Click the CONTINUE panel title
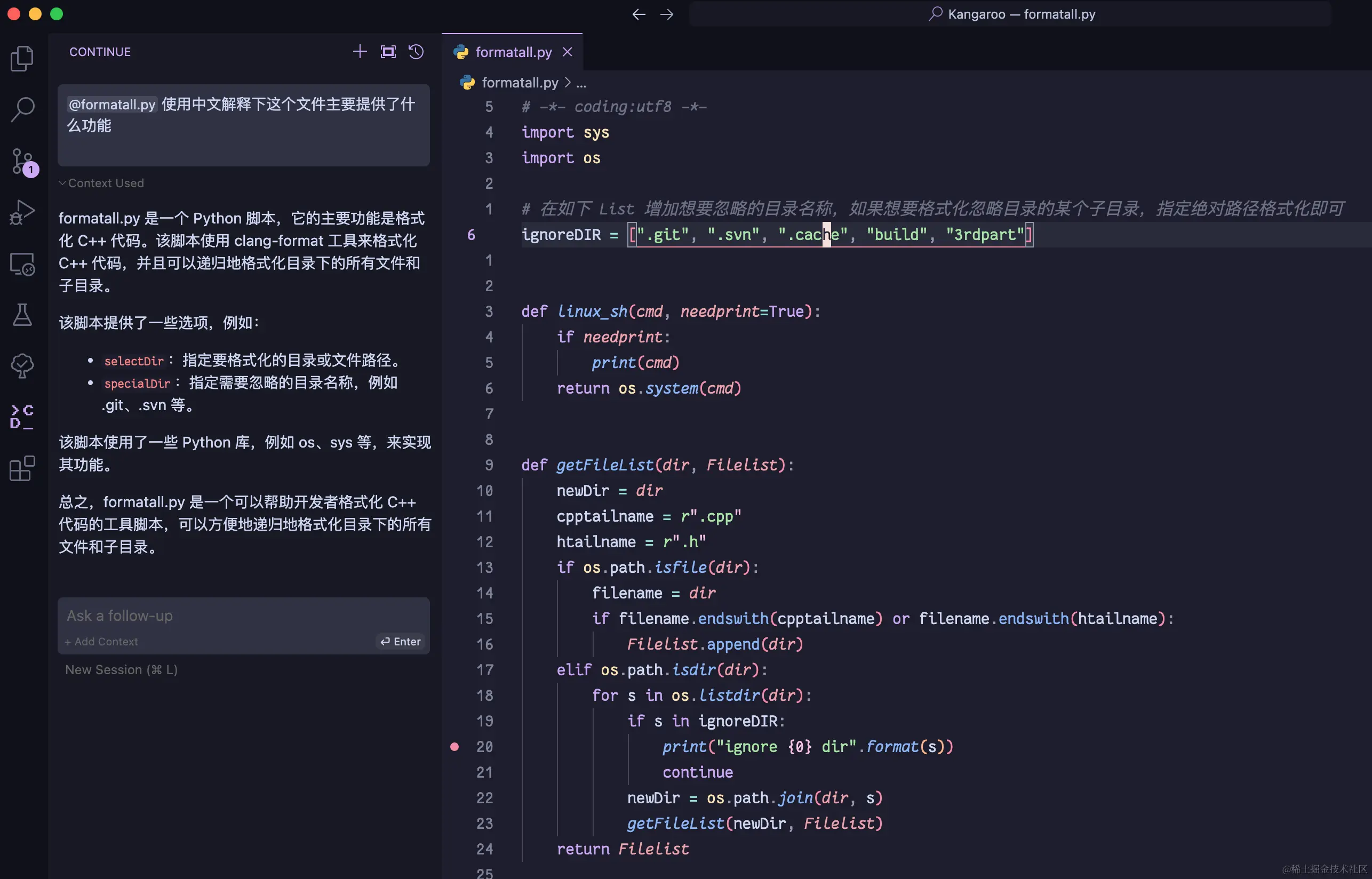The image size is (1372, 879). pos(100,52)
